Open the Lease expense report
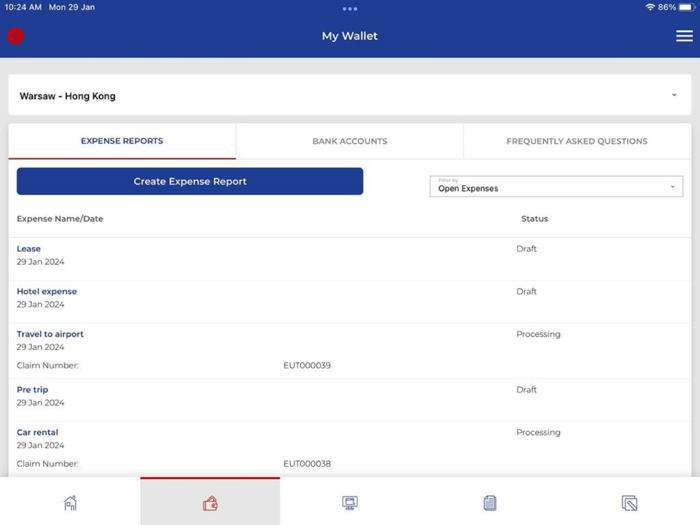 (29, 249)
